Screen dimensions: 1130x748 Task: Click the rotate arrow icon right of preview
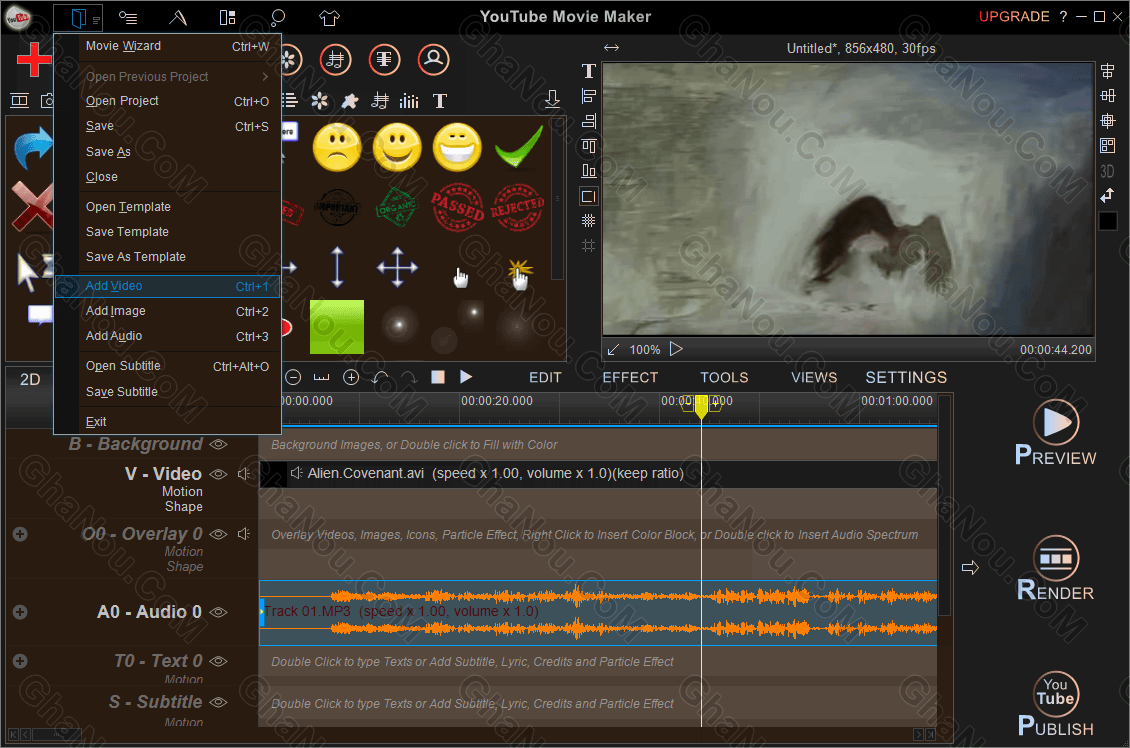(1108, 195)
